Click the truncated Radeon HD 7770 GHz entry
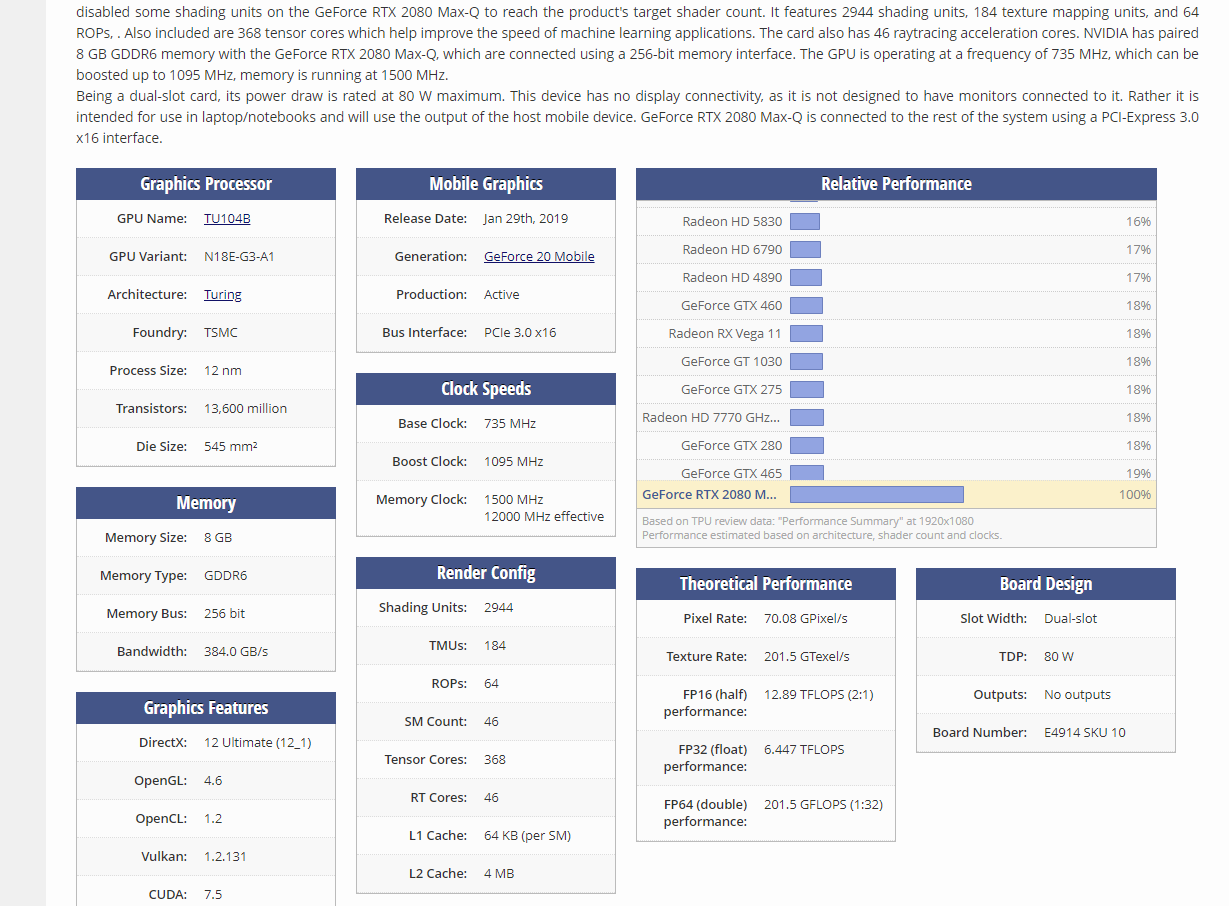The height and width of the screenshot is (906, 1229). pyautogui.click(x=711, y=418)
